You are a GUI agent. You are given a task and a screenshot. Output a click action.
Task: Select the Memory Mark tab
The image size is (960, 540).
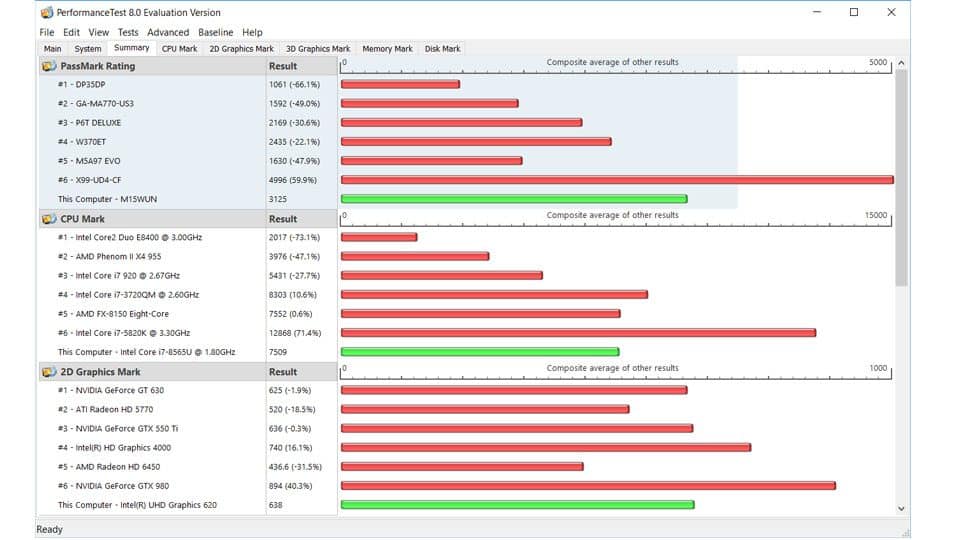(387, 48)
